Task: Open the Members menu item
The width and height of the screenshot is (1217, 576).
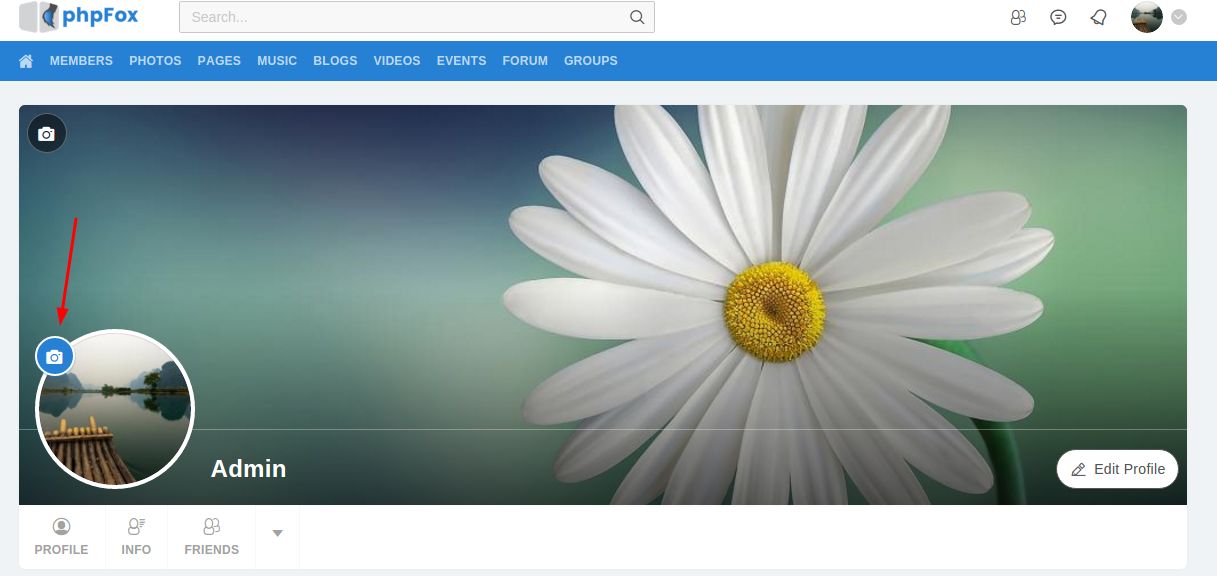Action: (x=81, y=61)
